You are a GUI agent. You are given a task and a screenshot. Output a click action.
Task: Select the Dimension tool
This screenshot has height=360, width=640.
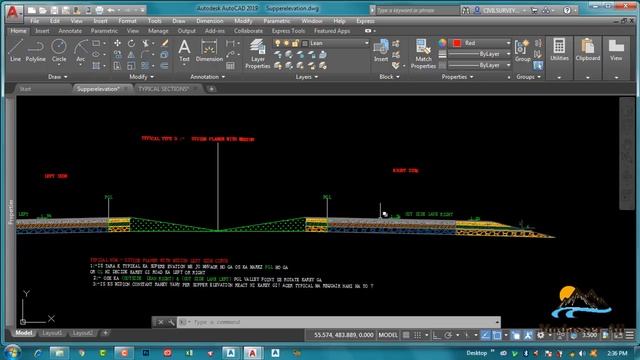point(209,51)
